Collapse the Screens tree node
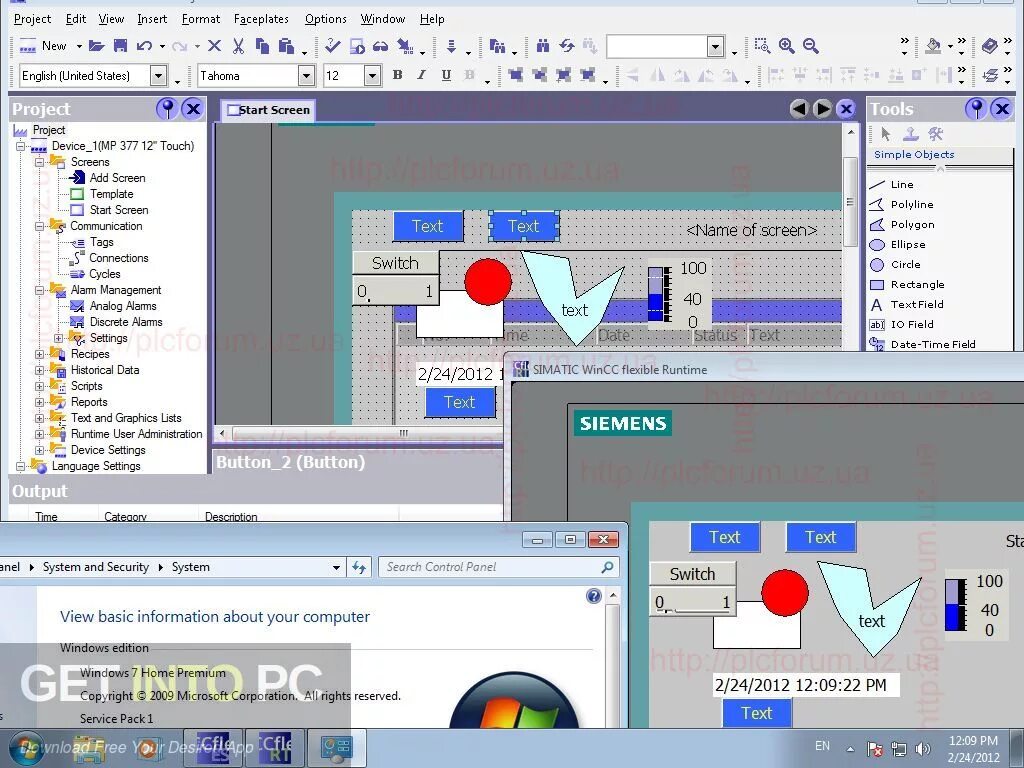The image size is (1024, 768). (40, 162)
